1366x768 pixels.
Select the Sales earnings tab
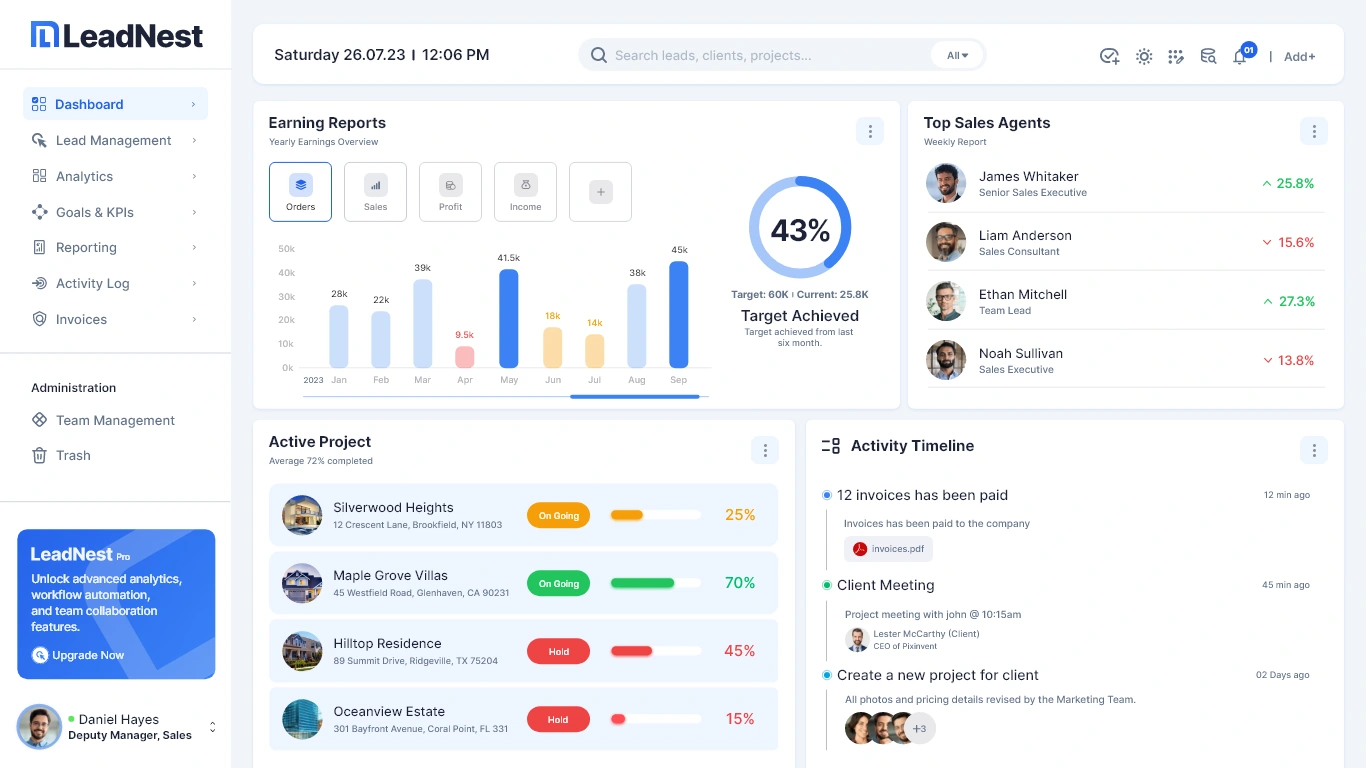click(375, 192)
